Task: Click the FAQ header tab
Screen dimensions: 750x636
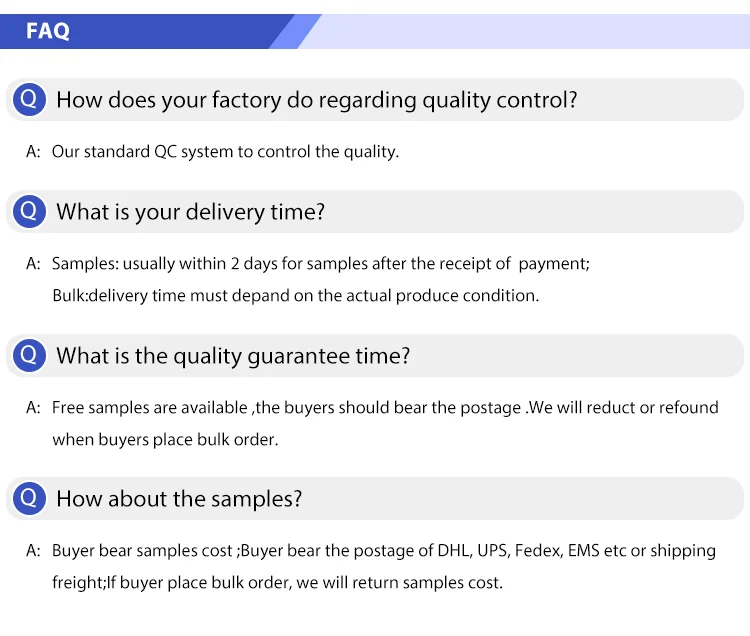Action: point(48,31)
